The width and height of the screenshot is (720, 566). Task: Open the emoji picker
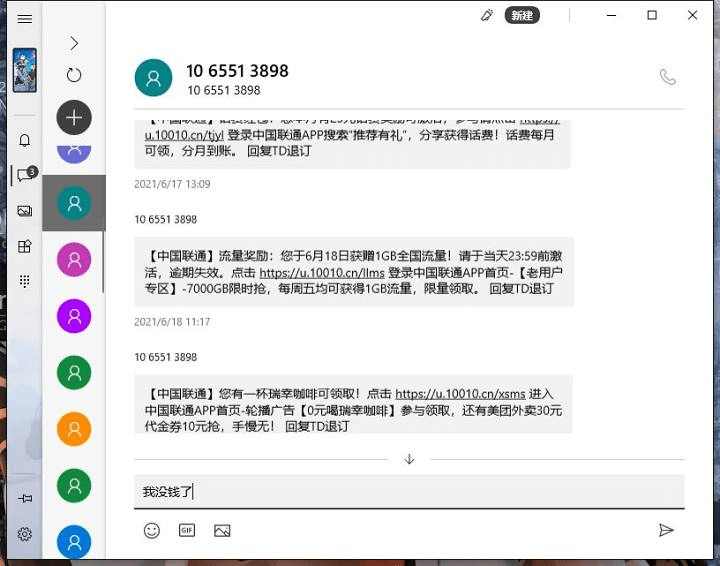(152, 531)
